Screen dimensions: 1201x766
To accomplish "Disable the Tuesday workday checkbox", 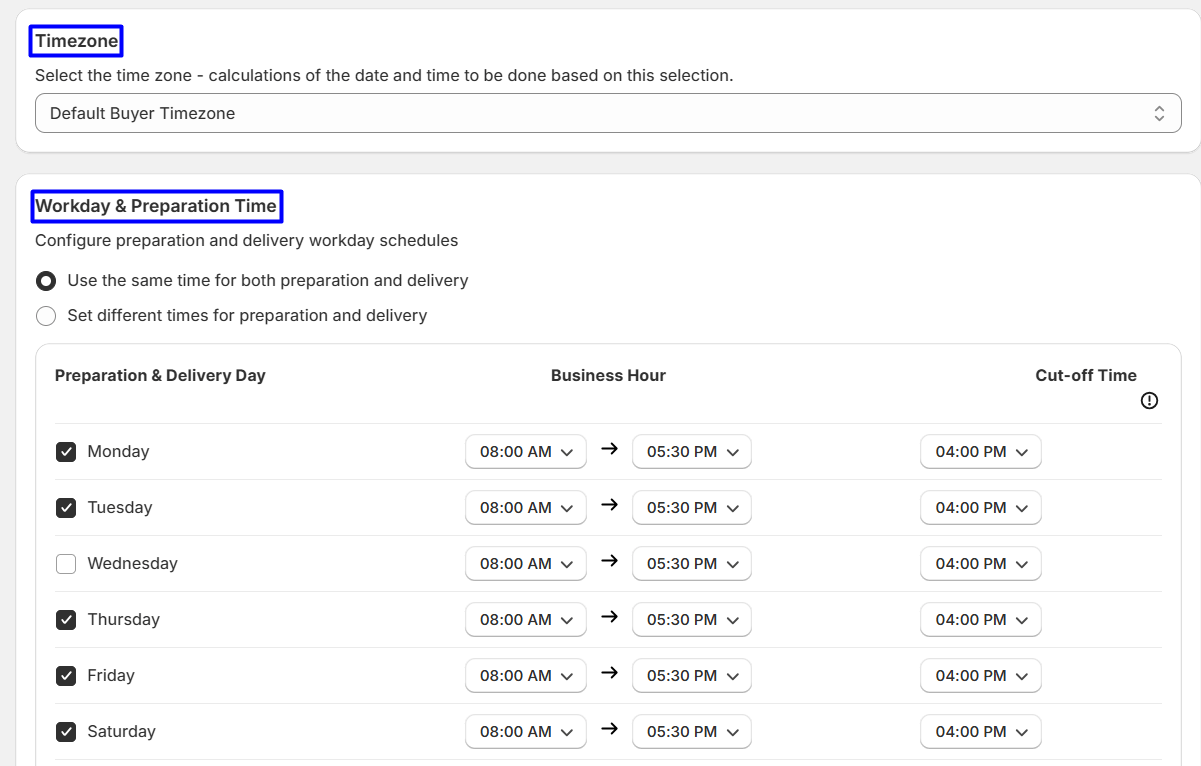I will coord(66,508).
